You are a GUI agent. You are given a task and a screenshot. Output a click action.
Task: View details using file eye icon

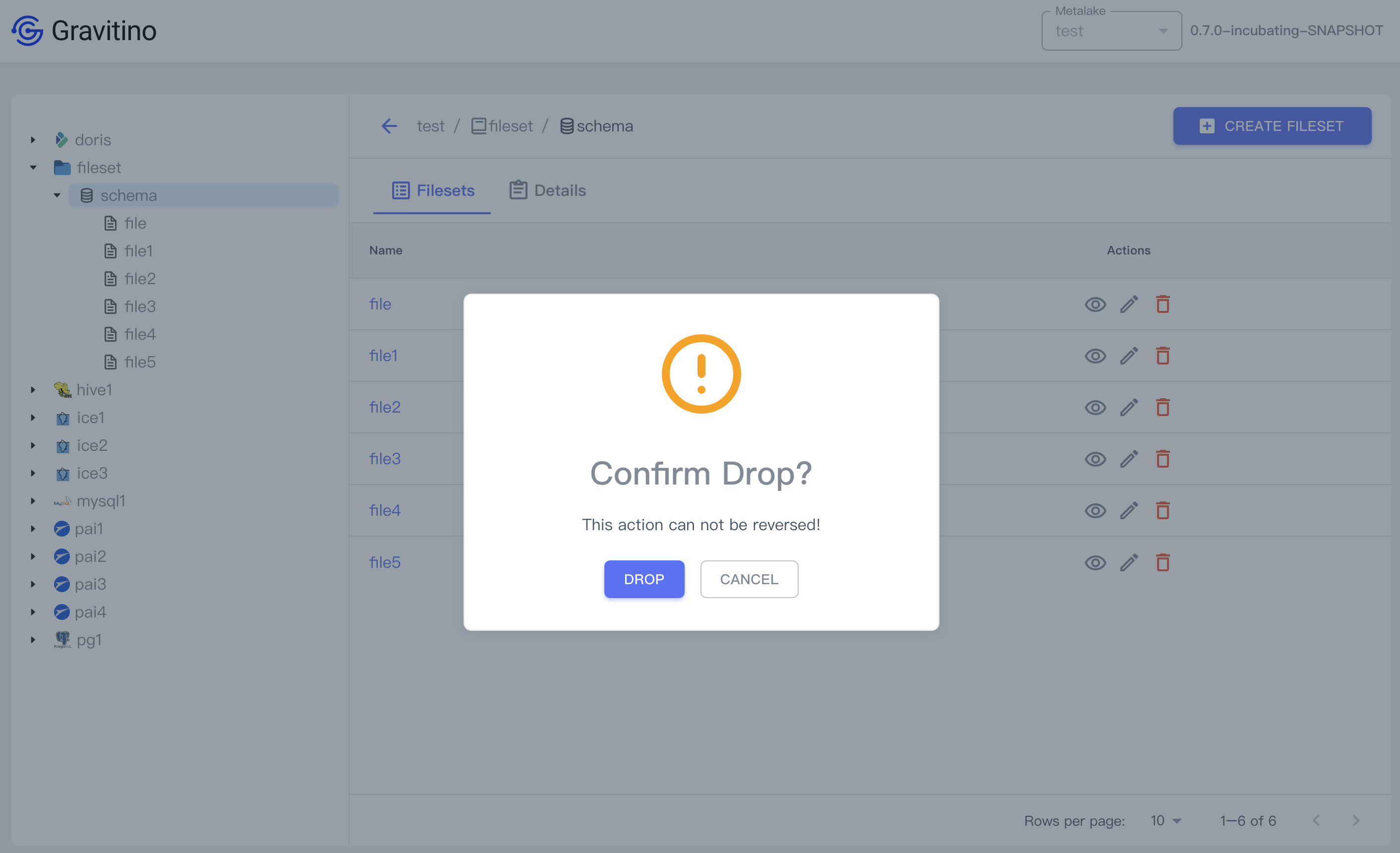[1095, 305]
